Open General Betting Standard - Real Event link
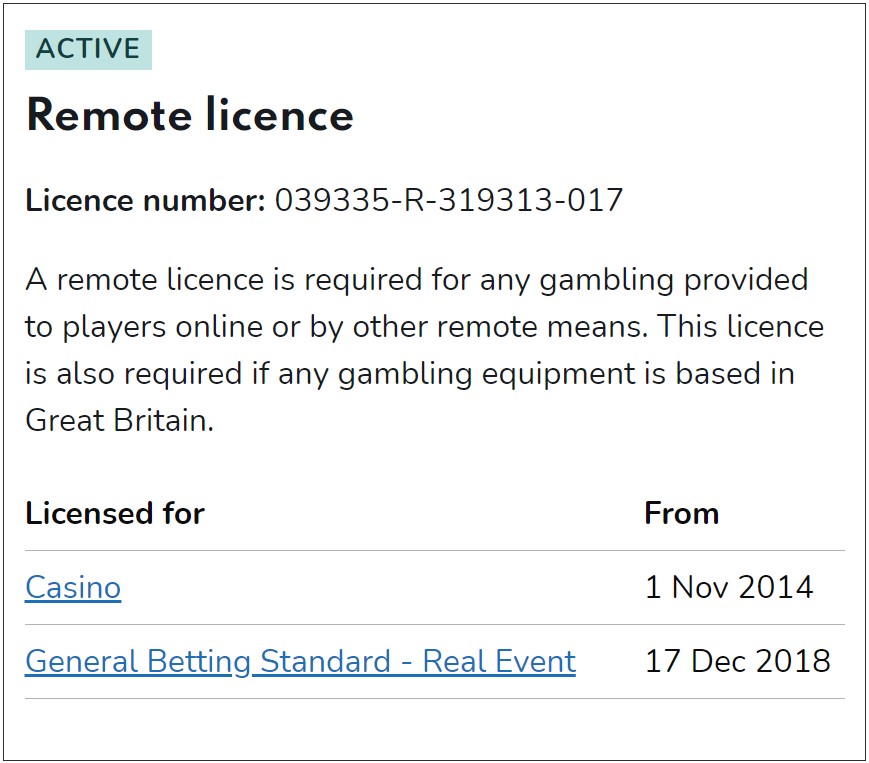 300,662
